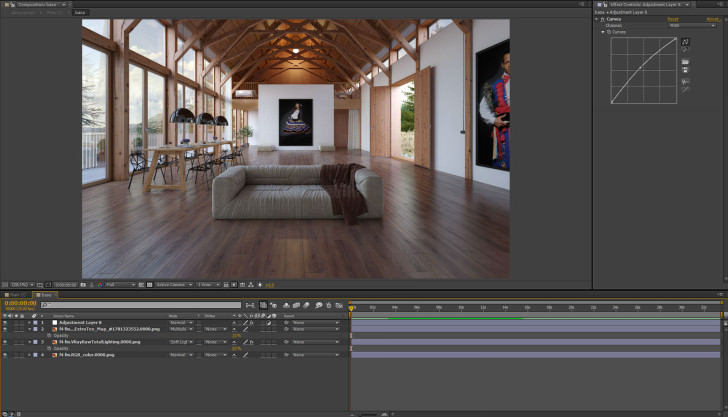
Task: Expand the RGB_color layer properties
Action: click(30, 355)
